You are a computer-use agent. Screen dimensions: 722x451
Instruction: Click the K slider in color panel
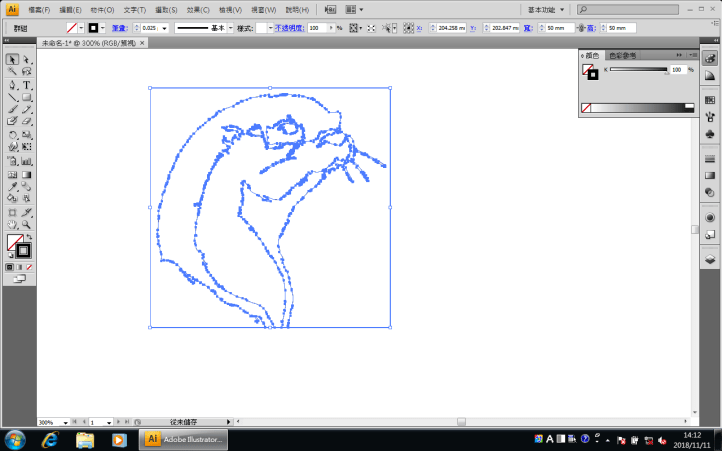coord(638,70)
